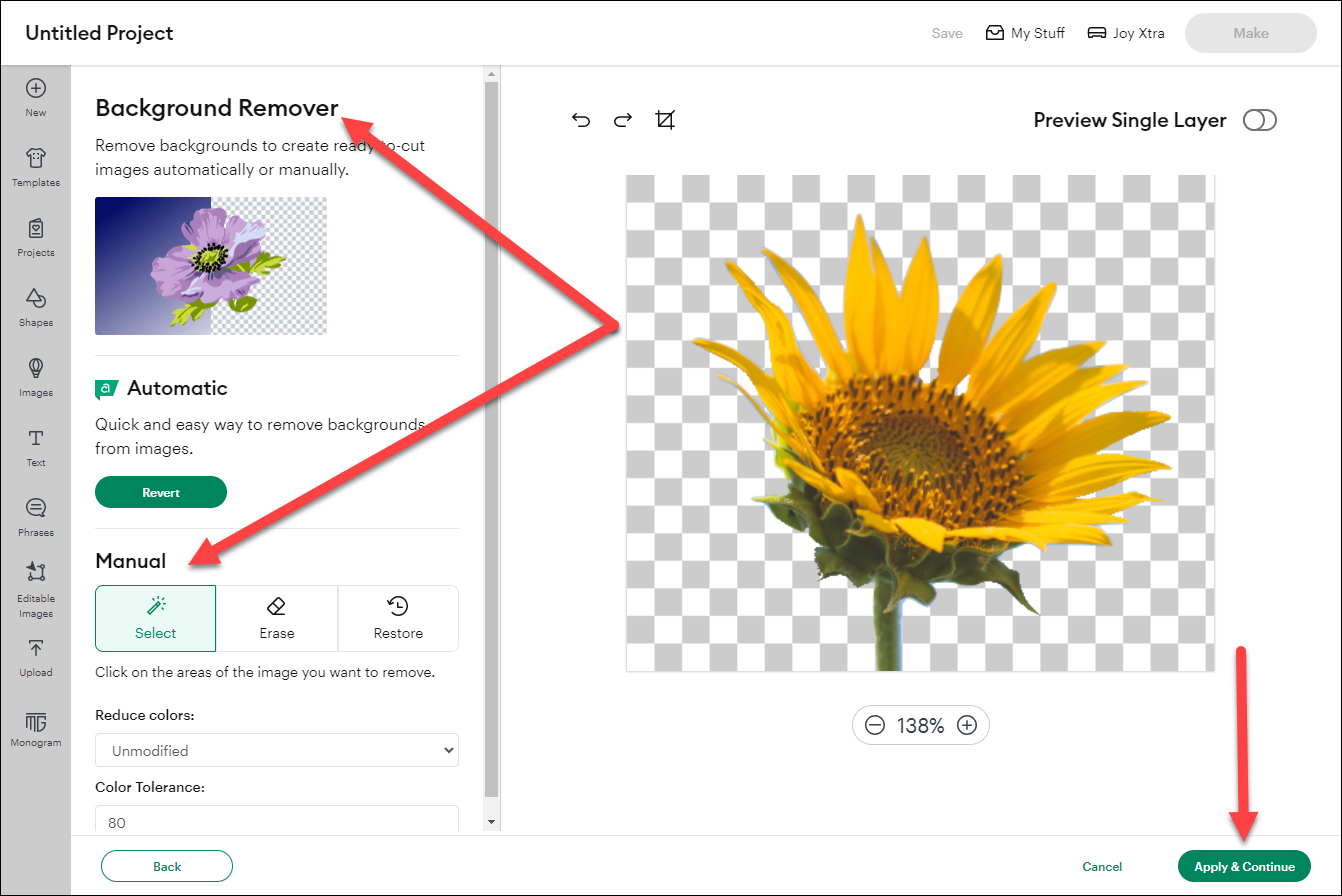Click the undo arrow icon
Image resolution: width=1342 pixels, height=896 pixels.
(x=581, y=121)
